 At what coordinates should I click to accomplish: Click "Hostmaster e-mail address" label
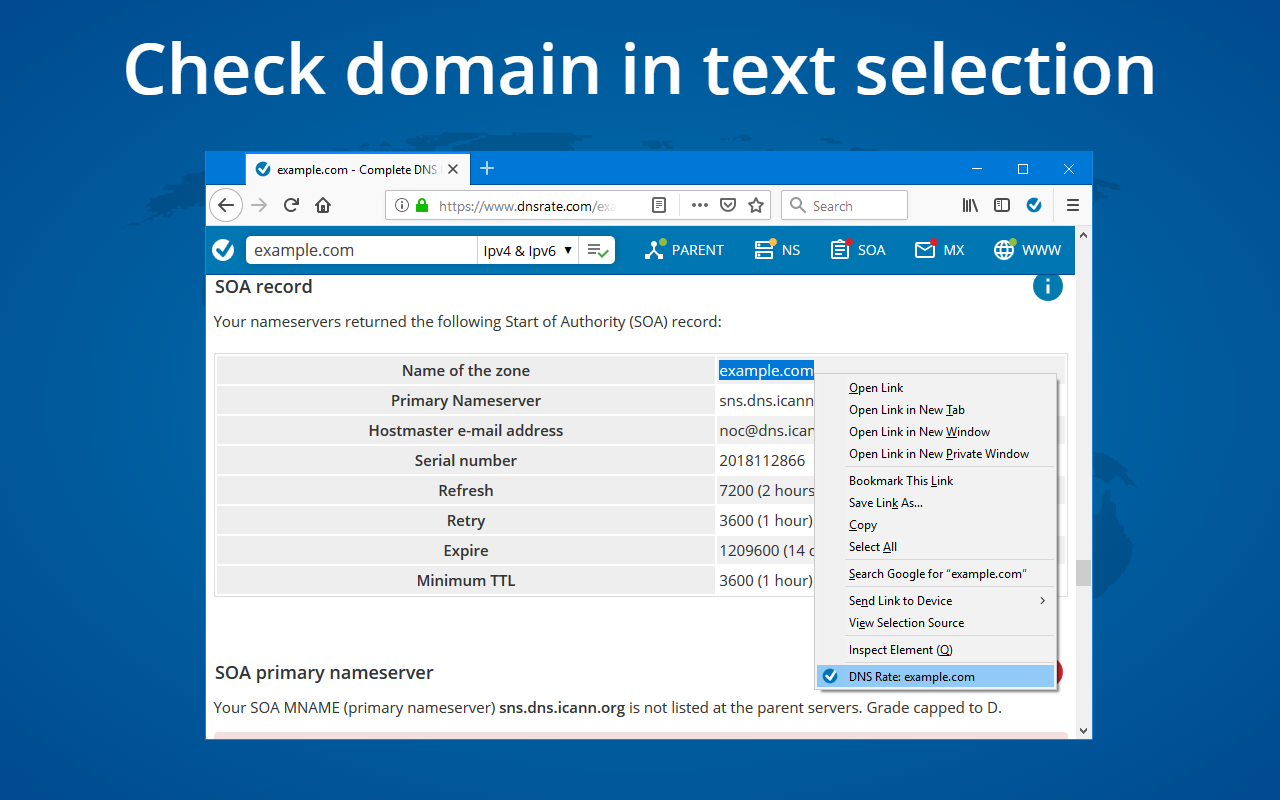click(466, 431)
